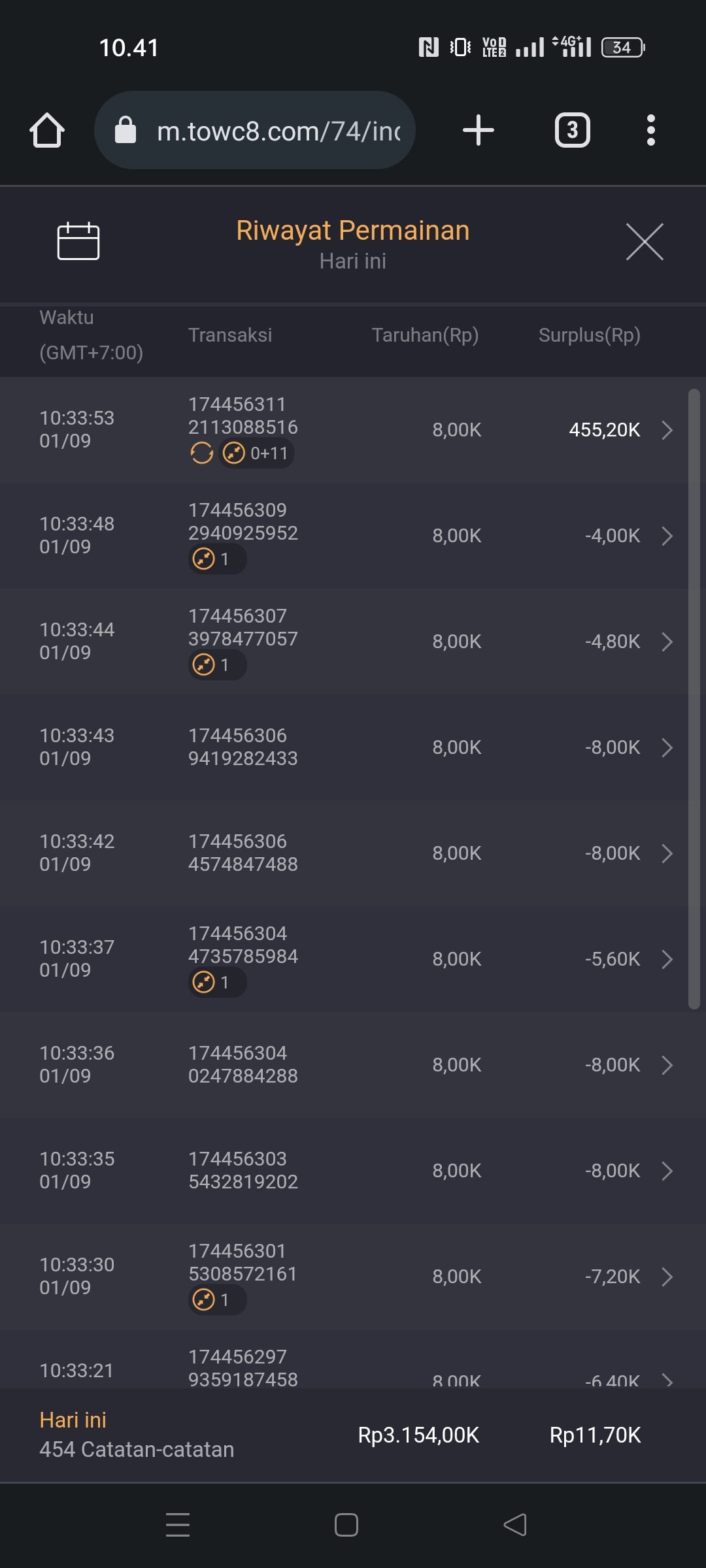Close the Riwayat Permainan panel
Screen dimensions: 706x1568
coord(645,242)
